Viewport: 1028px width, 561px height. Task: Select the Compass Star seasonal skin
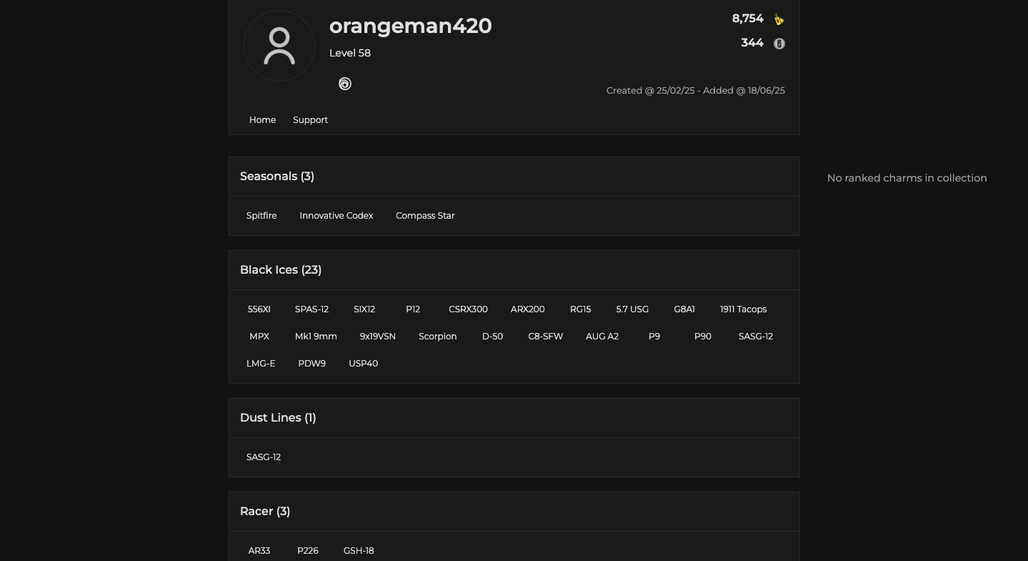click(425, 216)
